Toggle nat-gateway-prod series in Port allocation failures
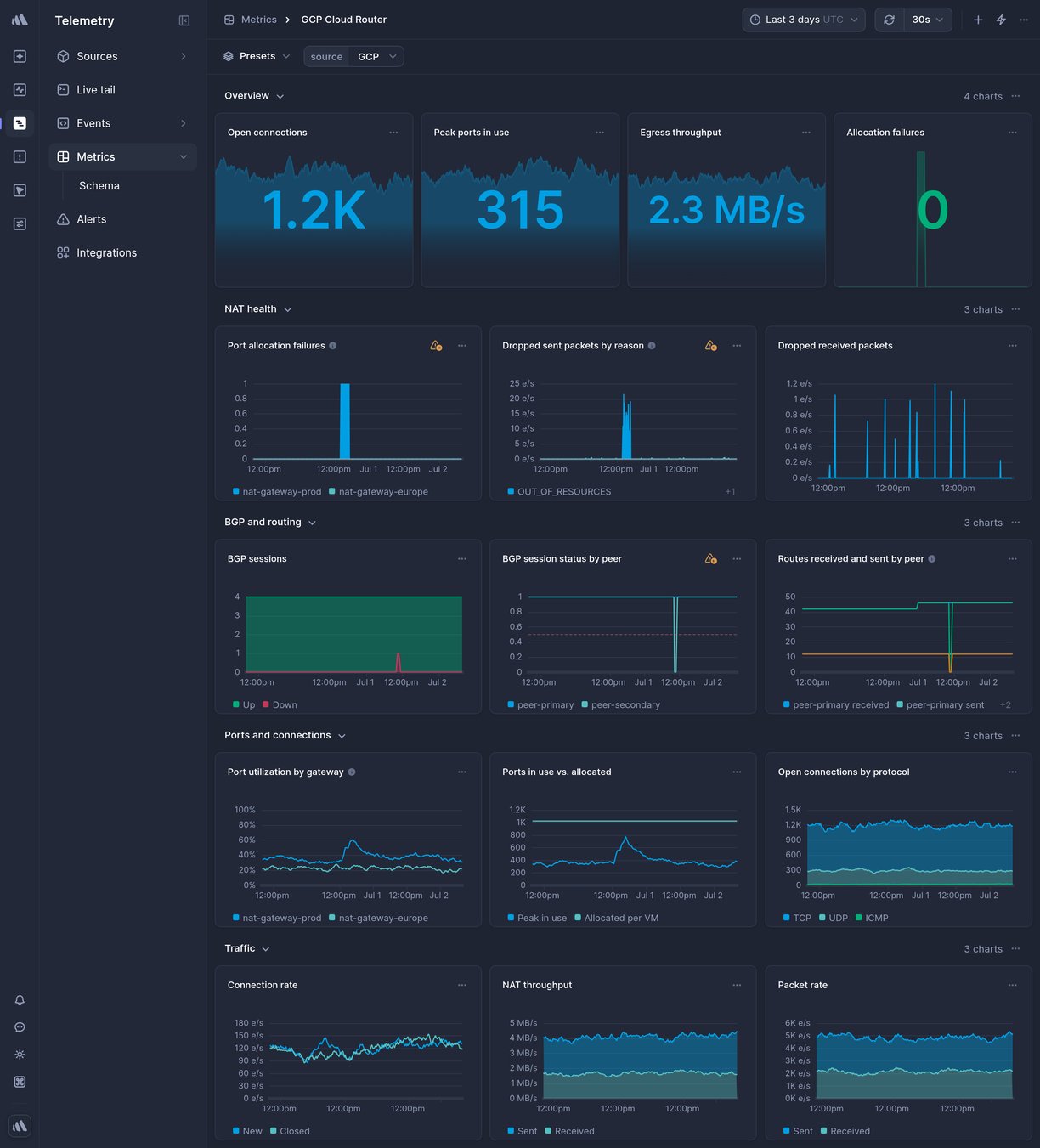The width and height of the screenshot is (1040, 1148). click(x=277, y=492)
